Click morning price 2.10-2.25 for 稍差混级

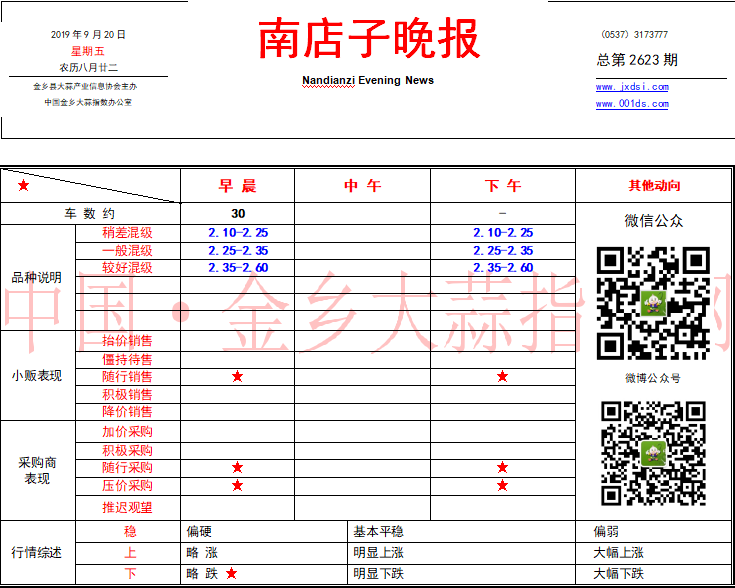pyautogui.click(x=238, y=233)
